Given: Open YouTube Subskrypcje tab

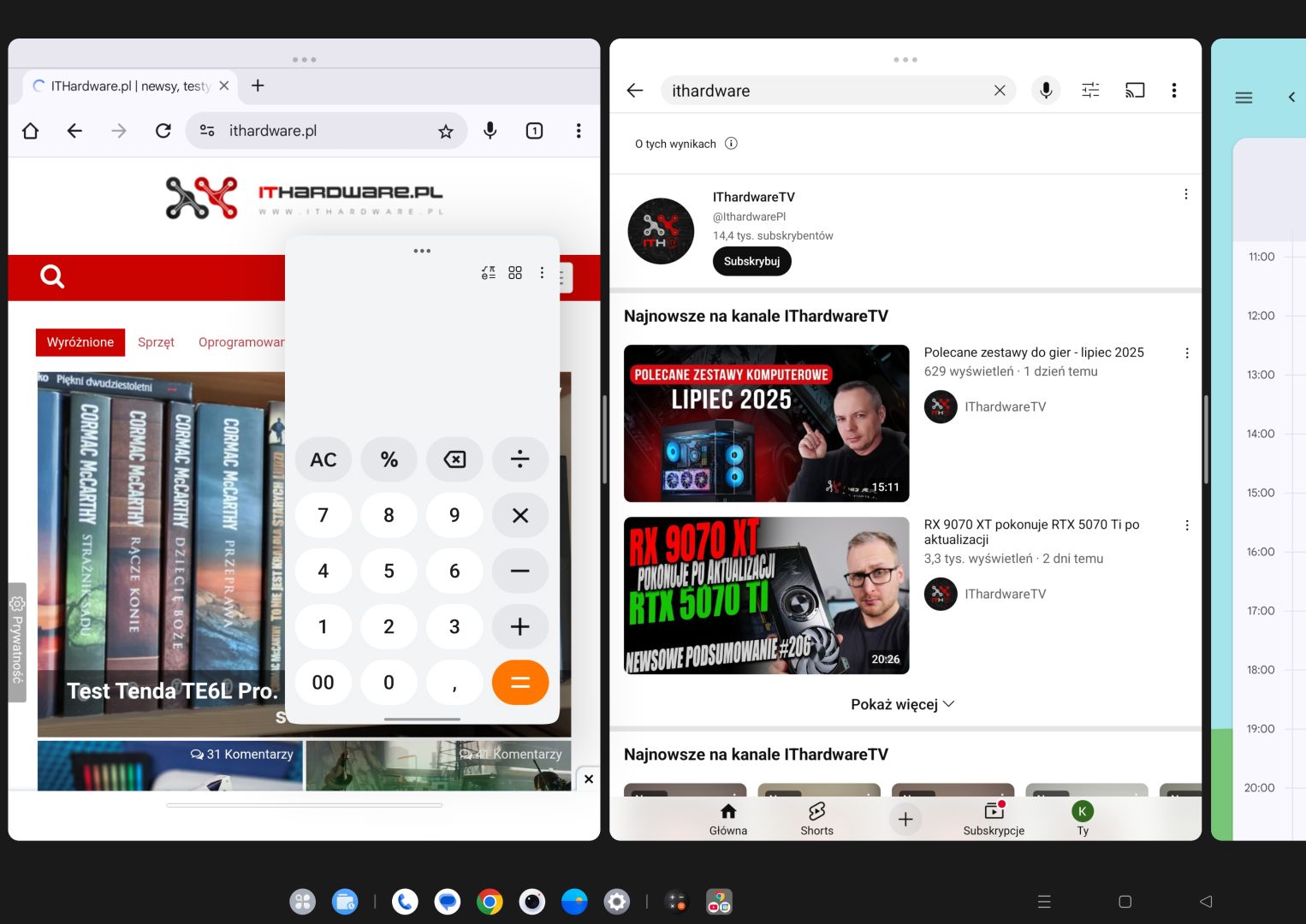Looking at the screenshot, I should (x=994, y=819).
